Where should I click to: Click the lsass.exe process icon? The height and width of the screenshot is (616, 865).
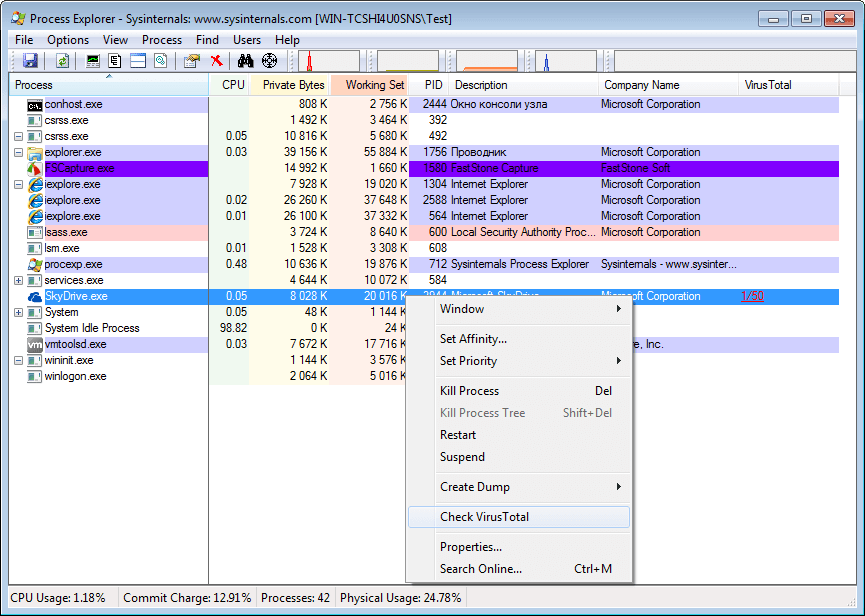pyautogui.click(x=35, y=233)
